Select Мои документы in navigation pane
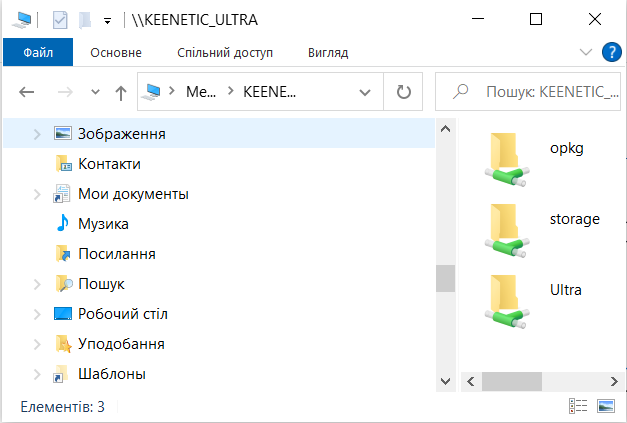 [133, 194]
